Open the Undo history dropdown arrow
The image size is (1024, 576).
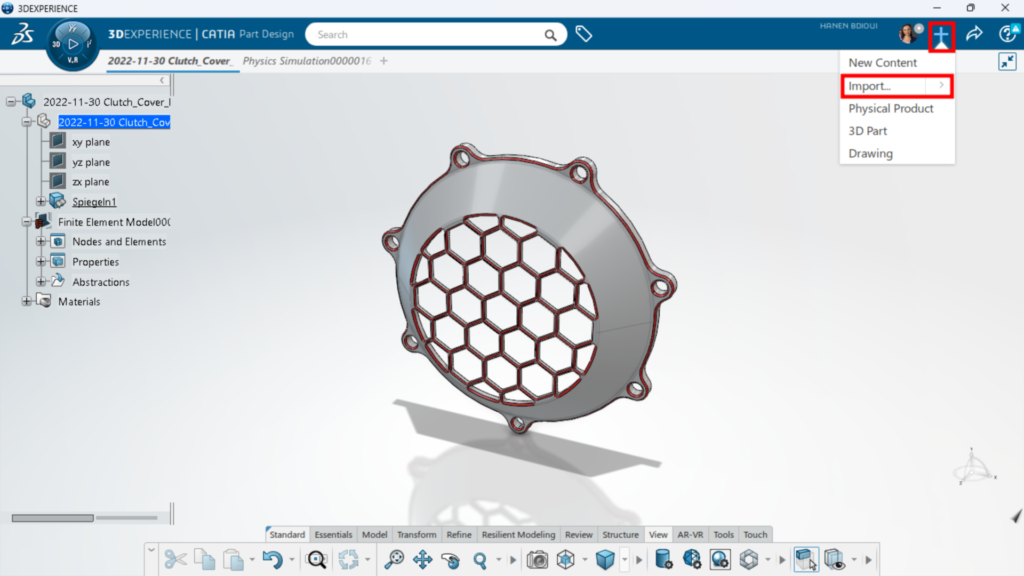click(x=292, y=560)
